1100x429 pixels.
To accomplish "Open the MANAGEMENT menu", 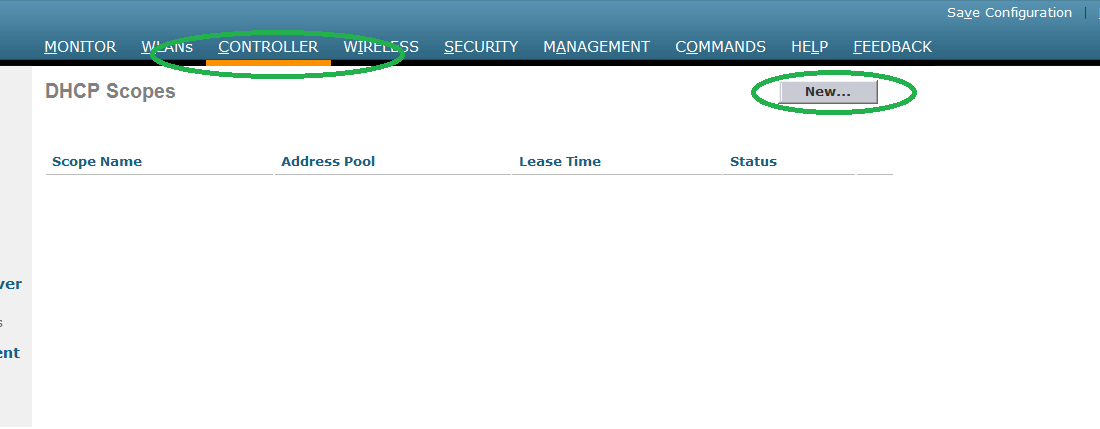I will 596,47.
